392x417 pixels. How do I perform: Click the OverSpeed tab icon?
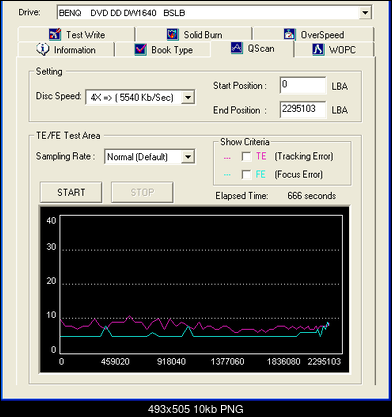[x=289, y=34]
